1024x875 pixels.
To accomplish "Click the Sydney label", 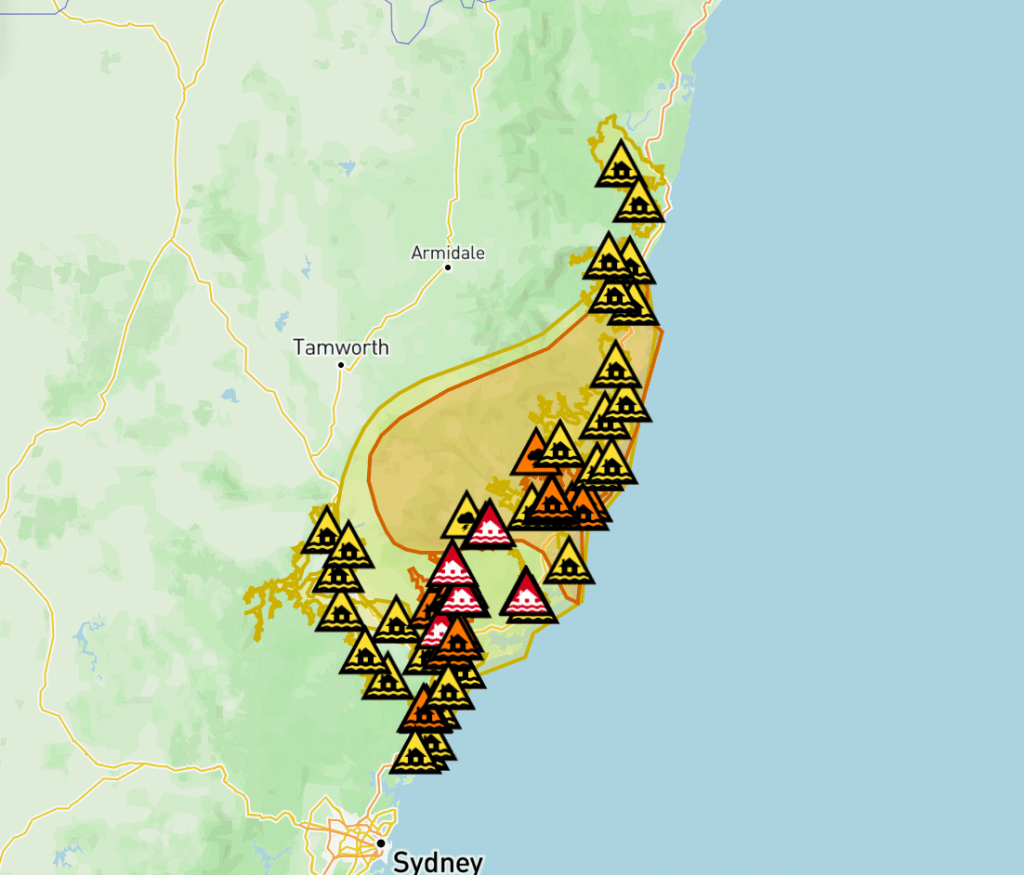I will pyautogui.click(x=438, y=862).
